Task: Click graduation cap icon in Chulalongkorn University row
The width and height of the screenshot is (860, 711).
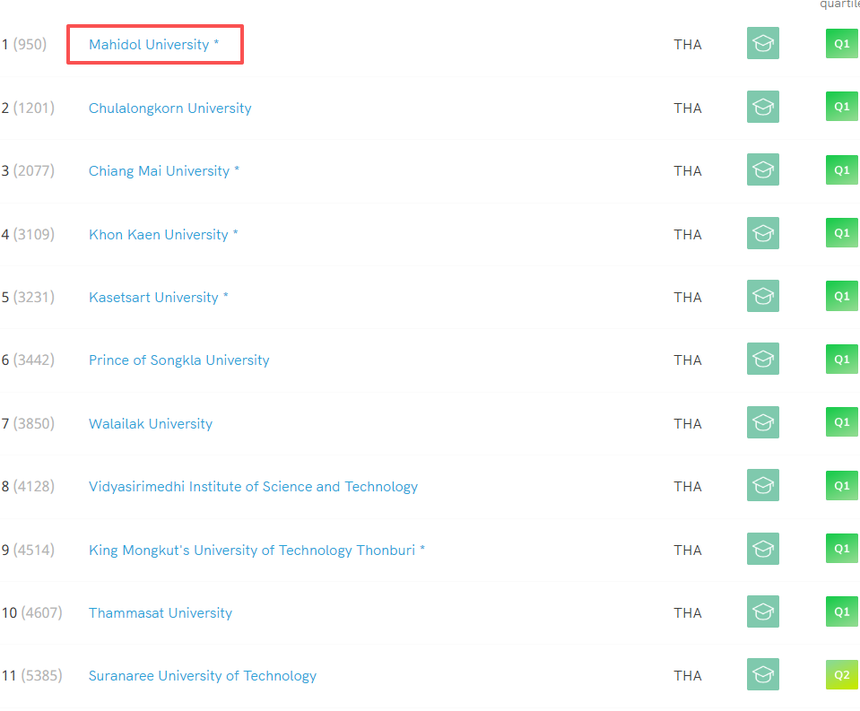Action: pos(762,107)
